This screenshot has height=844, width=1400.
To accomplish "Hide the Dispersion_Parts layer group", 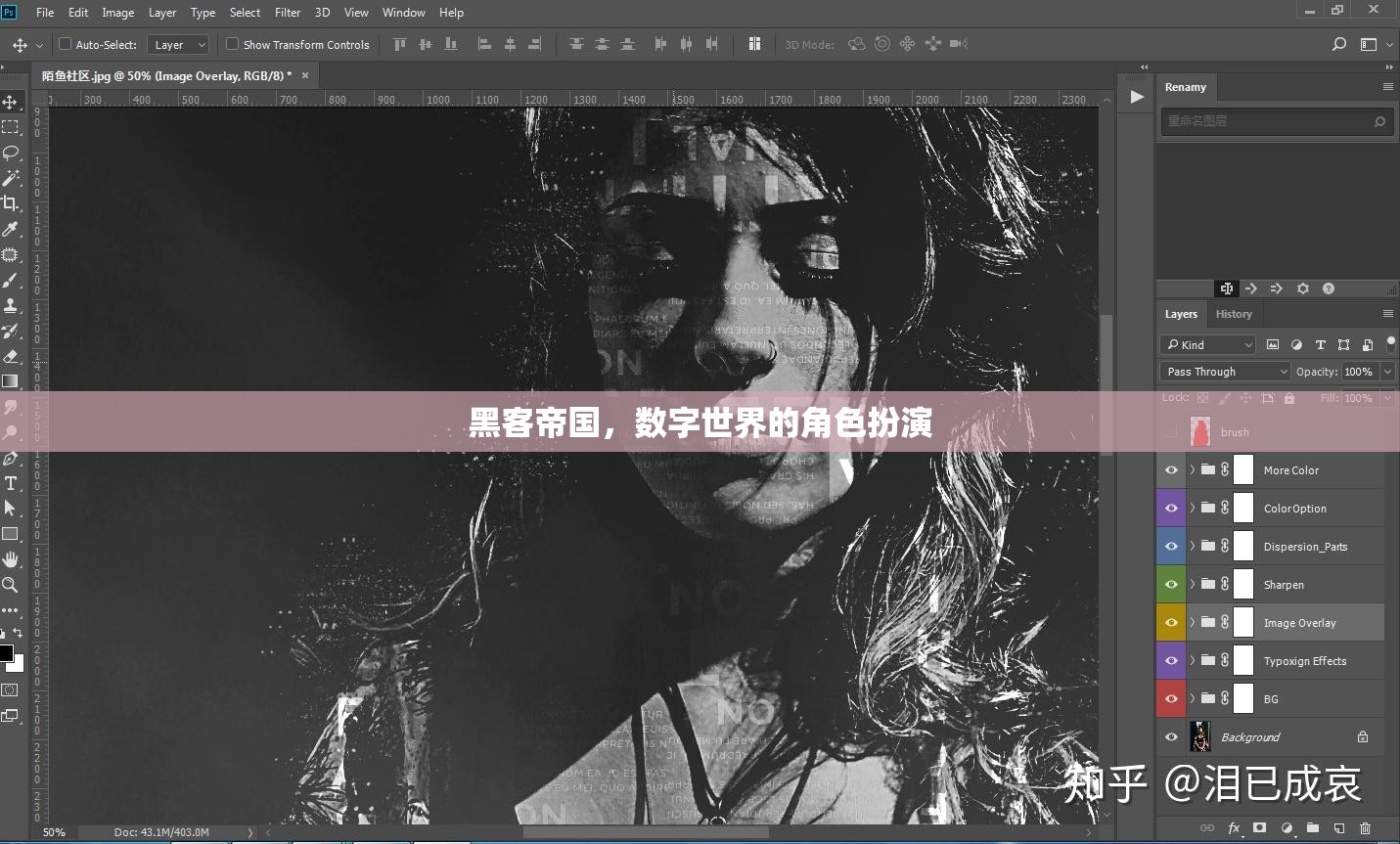I will pyautogui.click(x=1171, y=547).
